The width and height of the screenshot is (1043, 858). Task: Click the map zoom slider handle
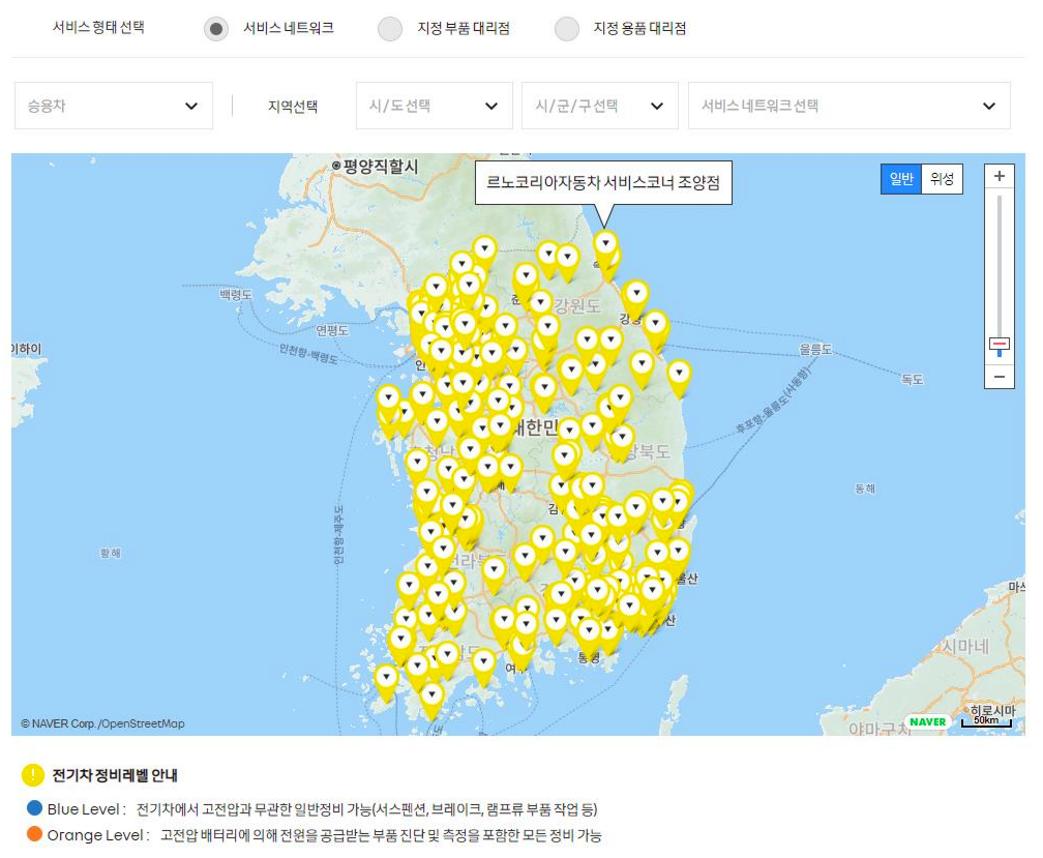[999, 345]
